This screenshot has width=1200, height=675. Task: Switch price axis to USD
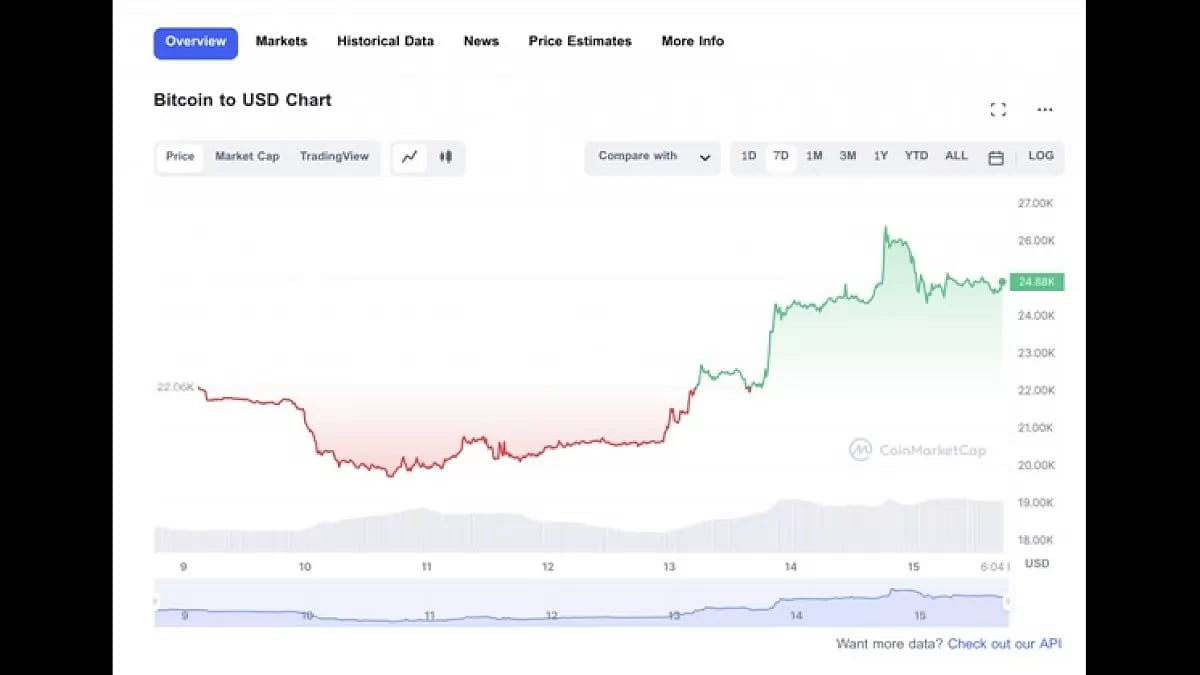(1037, 563)
